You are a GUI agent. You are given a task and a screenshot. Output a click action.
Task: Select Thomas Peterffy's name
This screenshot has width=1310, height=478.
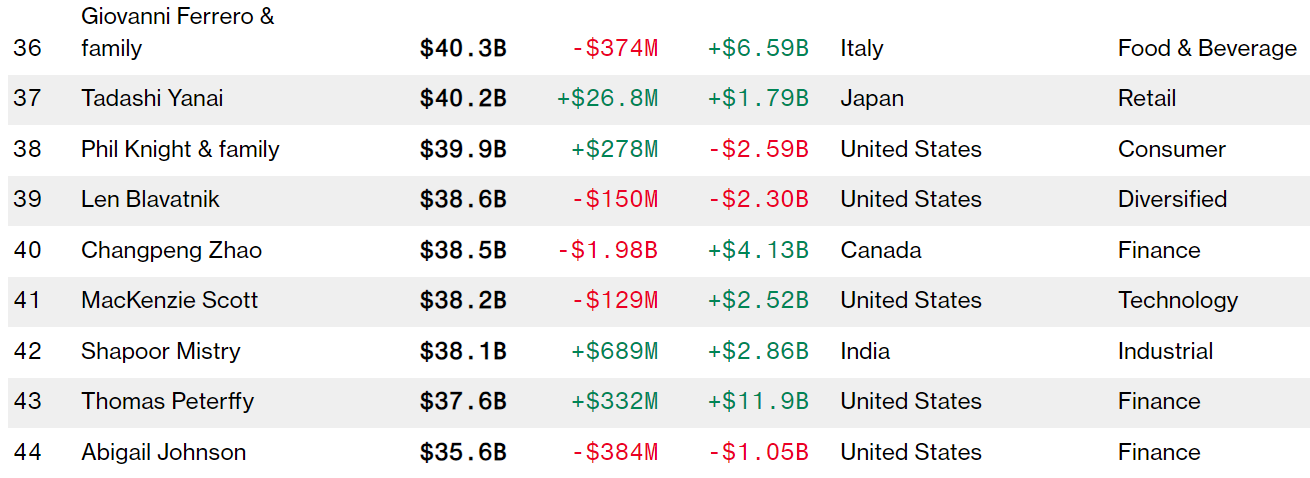[167, 401]
